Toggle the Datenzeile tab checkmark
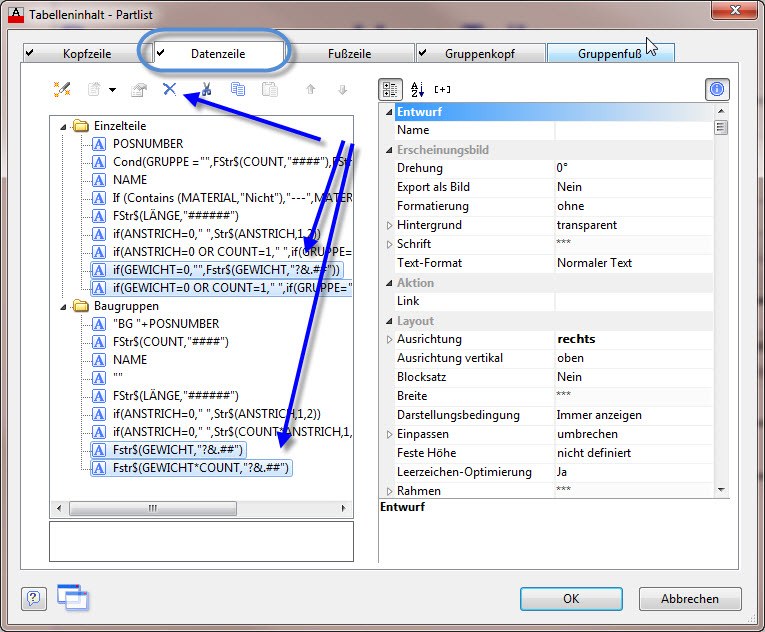This screenshot has width=765, height=632. click(x=161, y=53)
